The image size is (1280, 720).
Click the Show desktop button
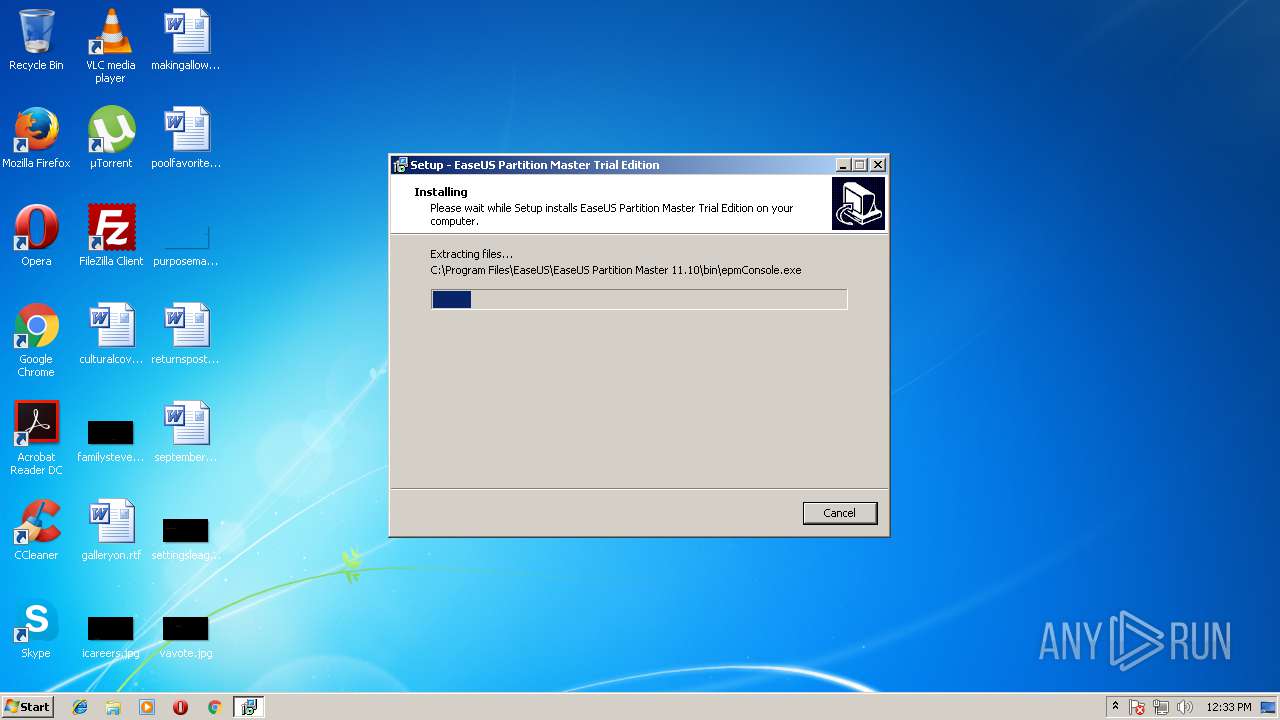[x=1269, y=707]
